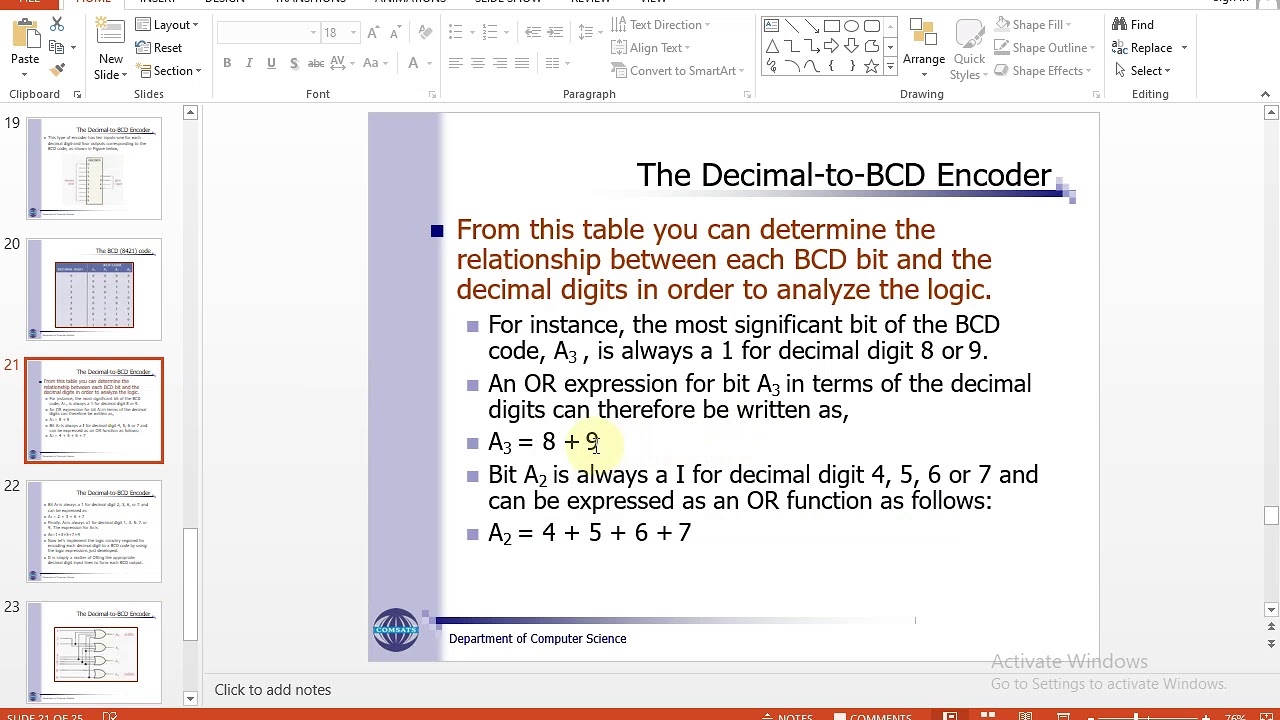Select the Right Arrow shape
This screenshot has width=1280, height=720.
[x=831, y=46]
